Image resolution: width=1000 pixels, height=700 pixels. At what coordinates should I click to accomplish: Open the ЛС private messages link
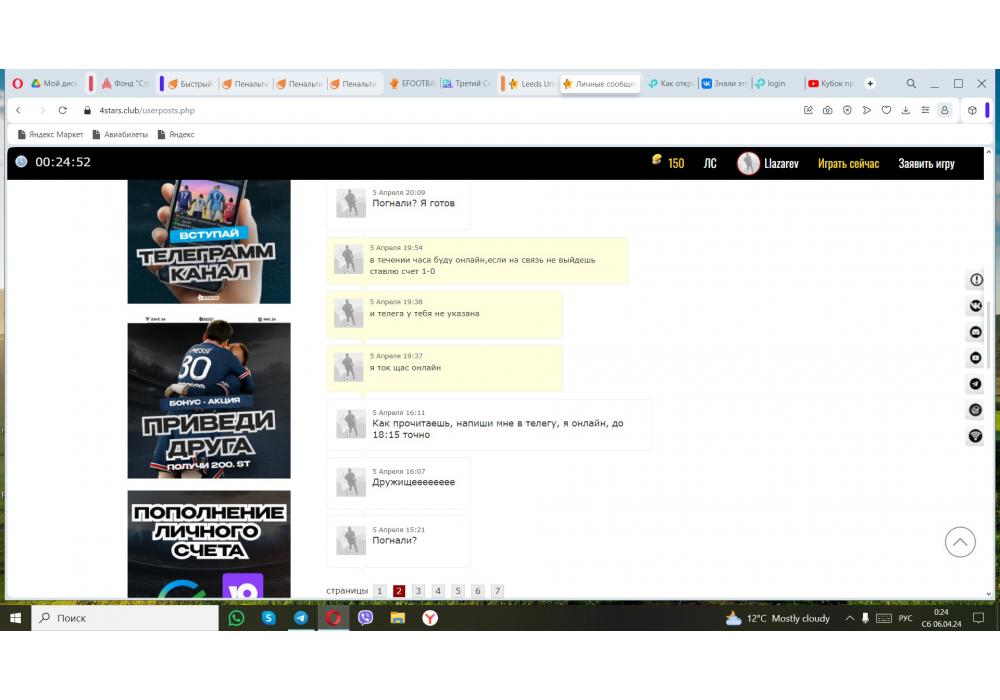pos(709,163)
